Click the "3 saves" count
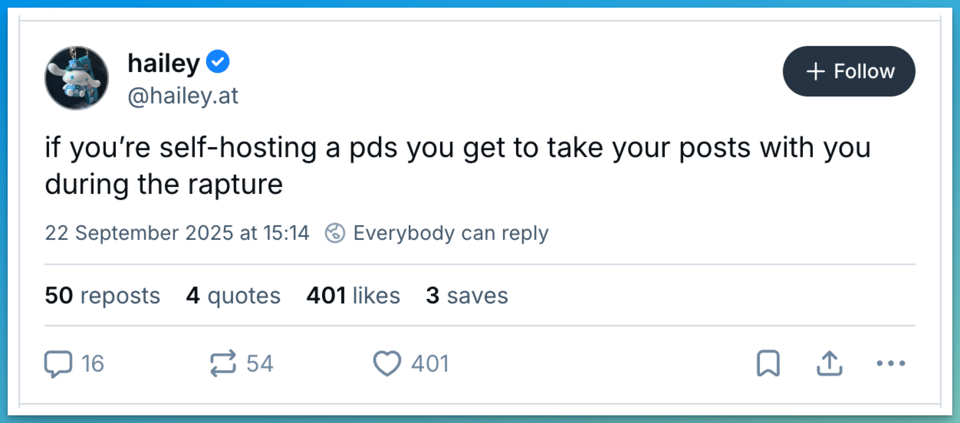Screen dimensions: 960x423 (x=466, y=296)
